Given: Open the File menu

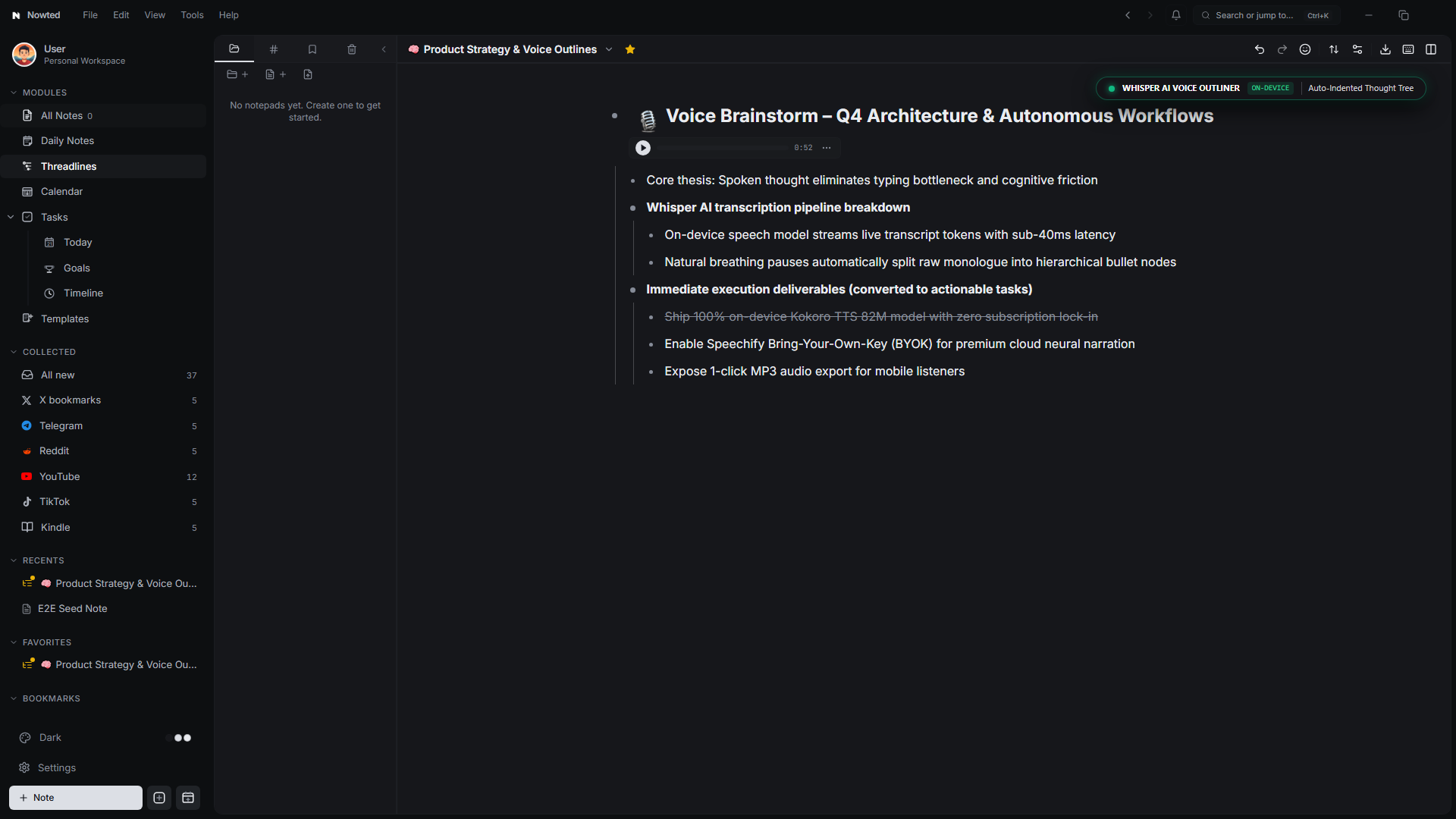Looking at the screenshot, I should (90, 15).
